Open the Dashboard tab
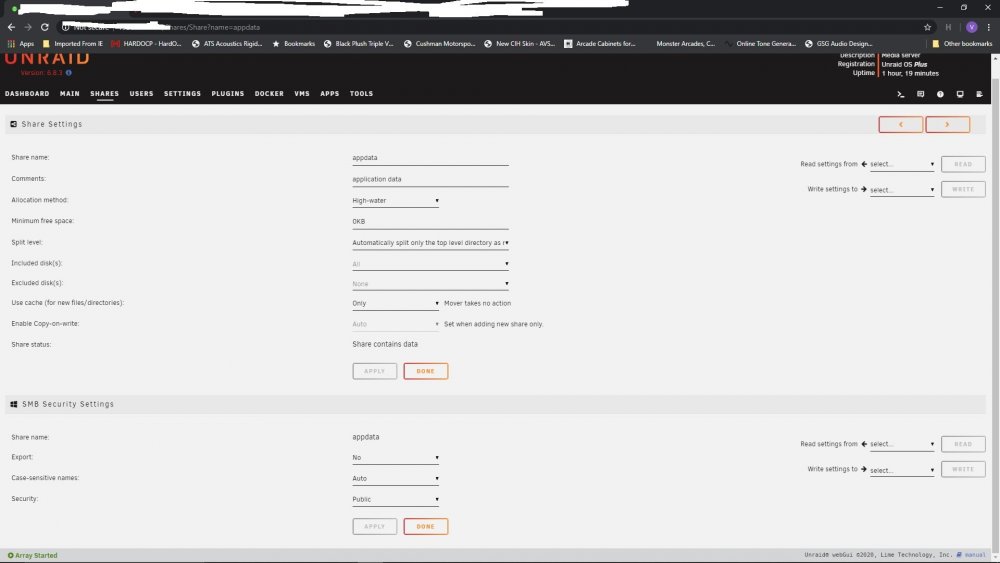Viewport: 1000px width, 563px height. pyautogui.click(x=27, y=94)
